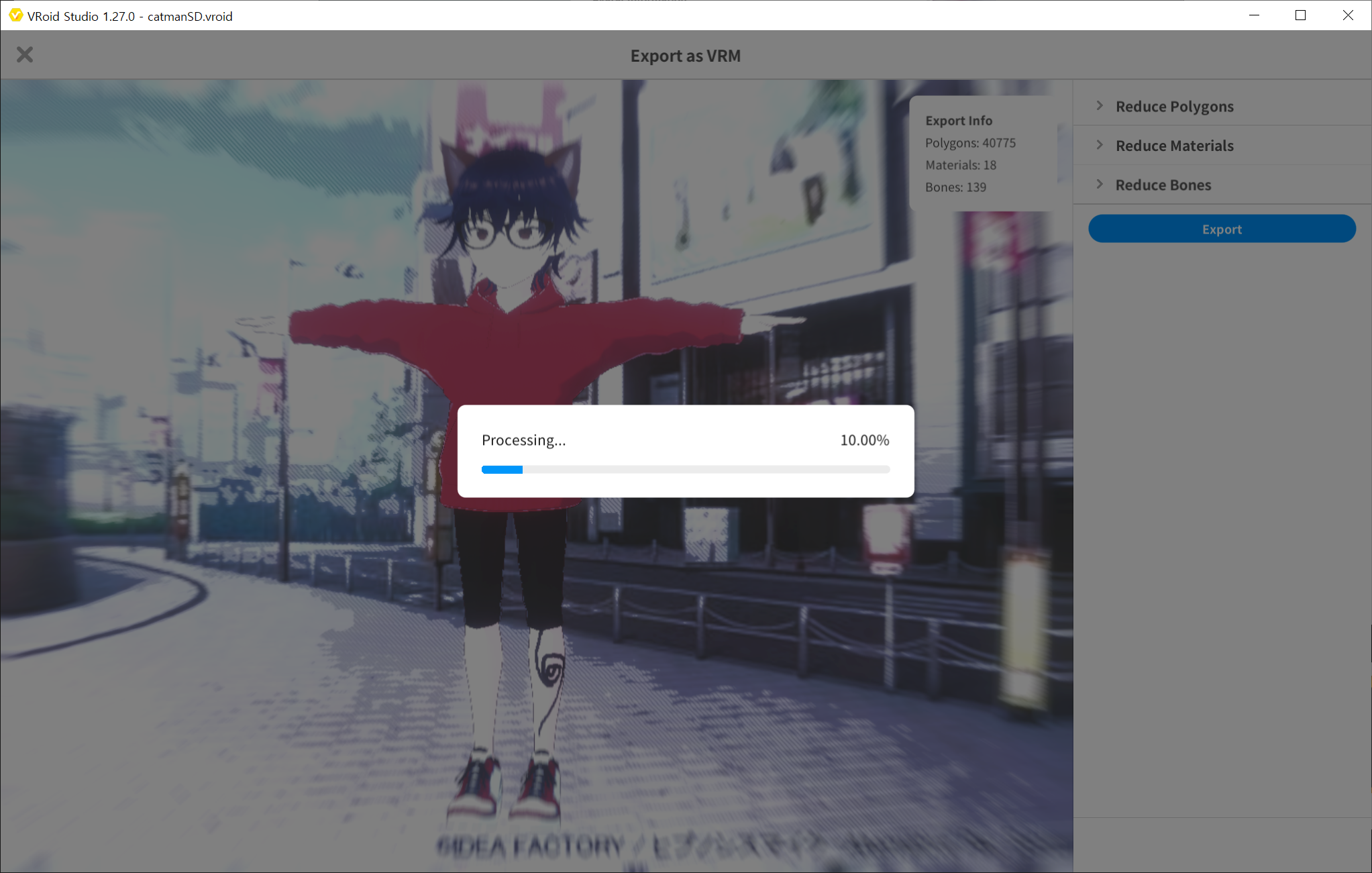Maximize the VRoid Studio window

pyautogui.click(x=1300, y=15)
